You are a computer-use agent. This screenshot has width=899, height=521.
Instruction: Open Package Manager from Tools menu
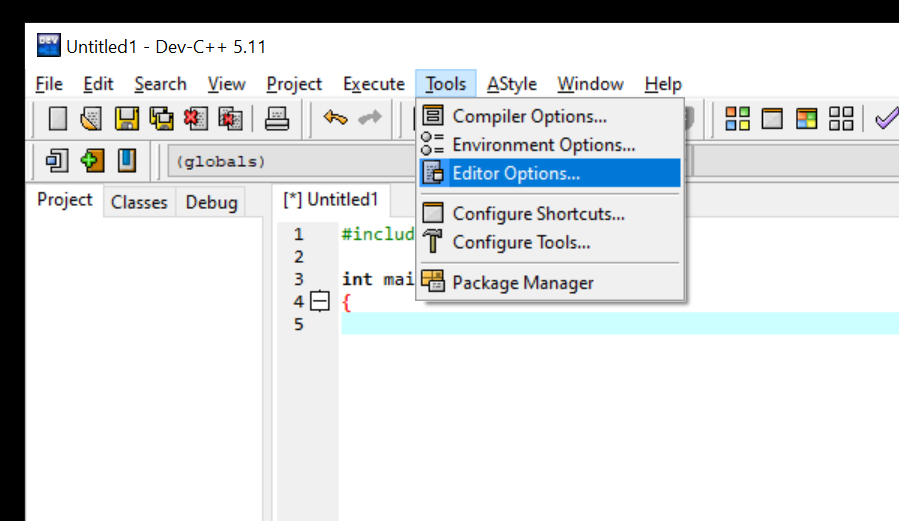pos(550,282)
